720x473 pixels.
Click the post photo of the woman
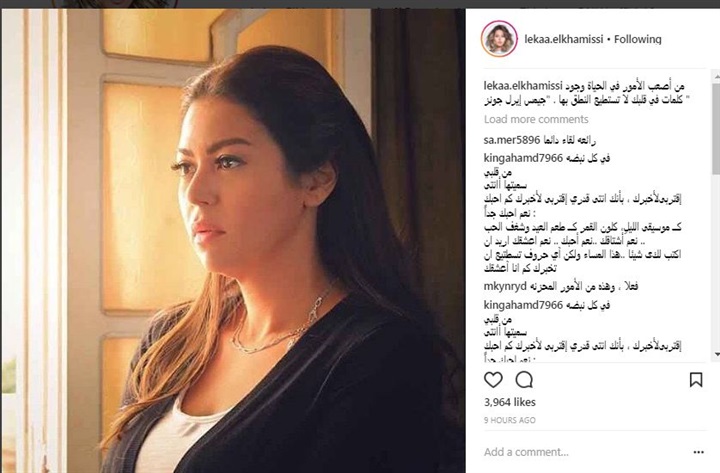click(x=233, y=241)
